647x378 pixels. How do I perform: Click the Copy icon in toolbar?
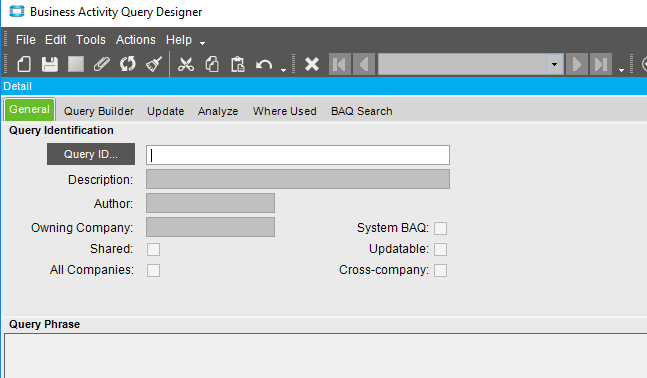pyautogui.click(x=212, y=64)
